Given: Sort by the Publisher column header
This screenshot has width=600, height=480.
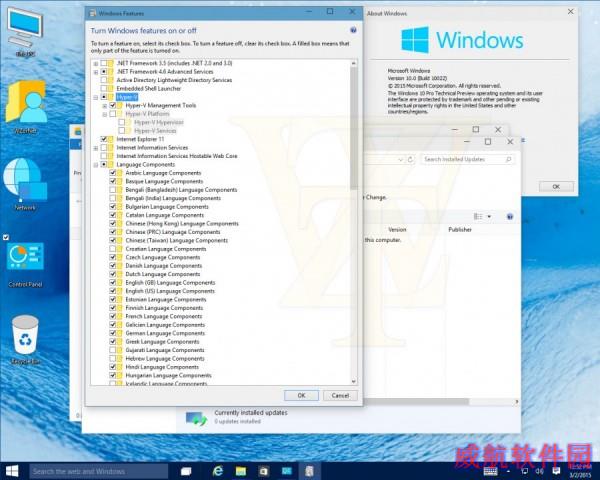Looking at the screenshot, I should [x=460, y=230].
